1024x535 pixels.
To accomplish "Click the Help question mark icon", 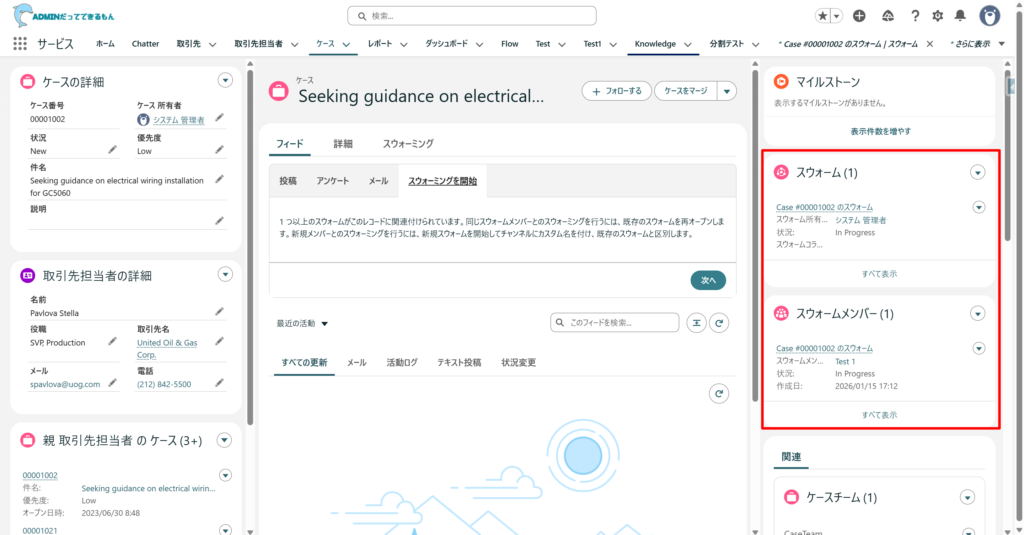I will [914, 16].
